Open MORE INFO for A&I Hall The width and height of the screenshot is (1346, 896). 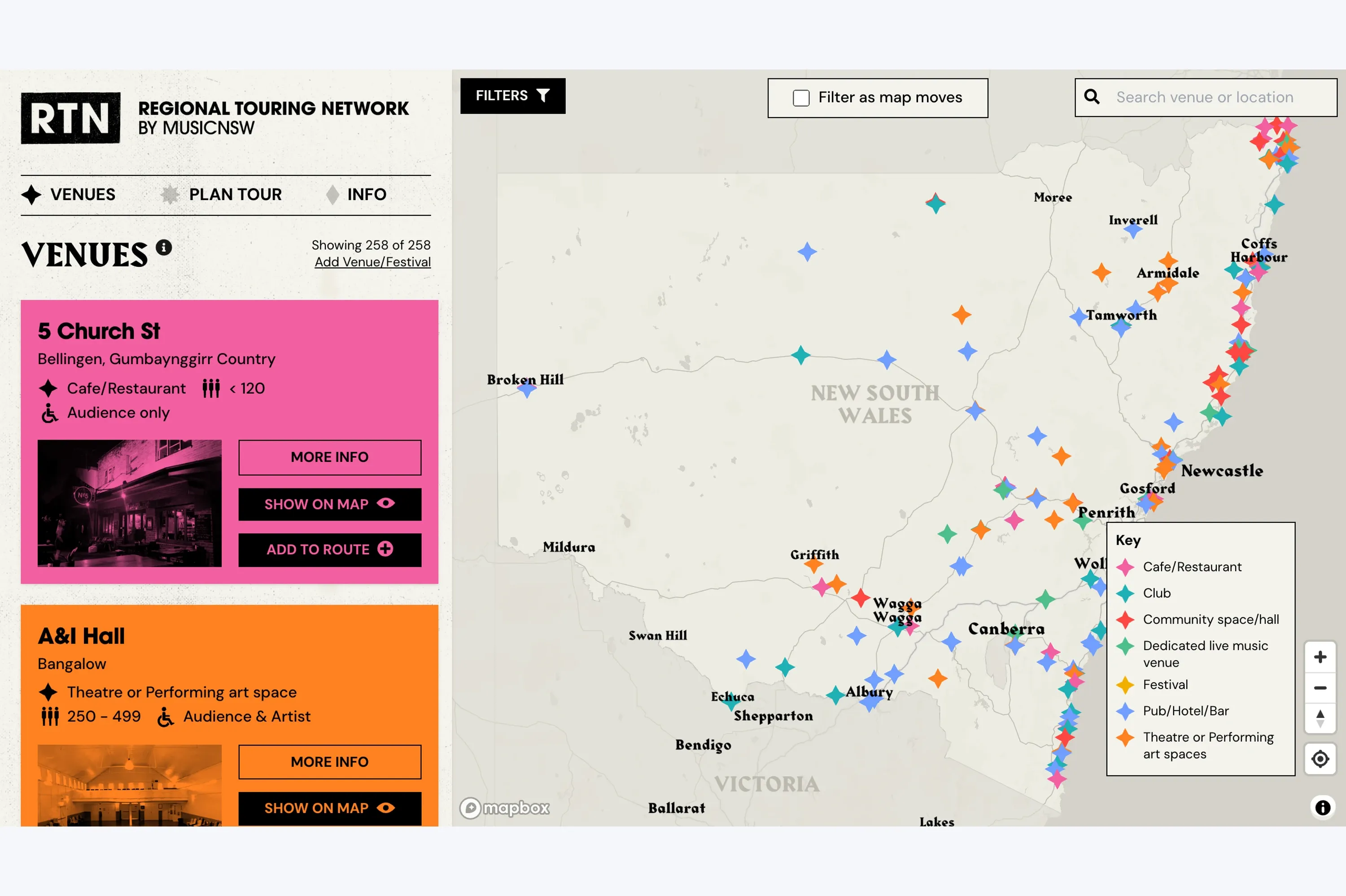pos(330,762)
